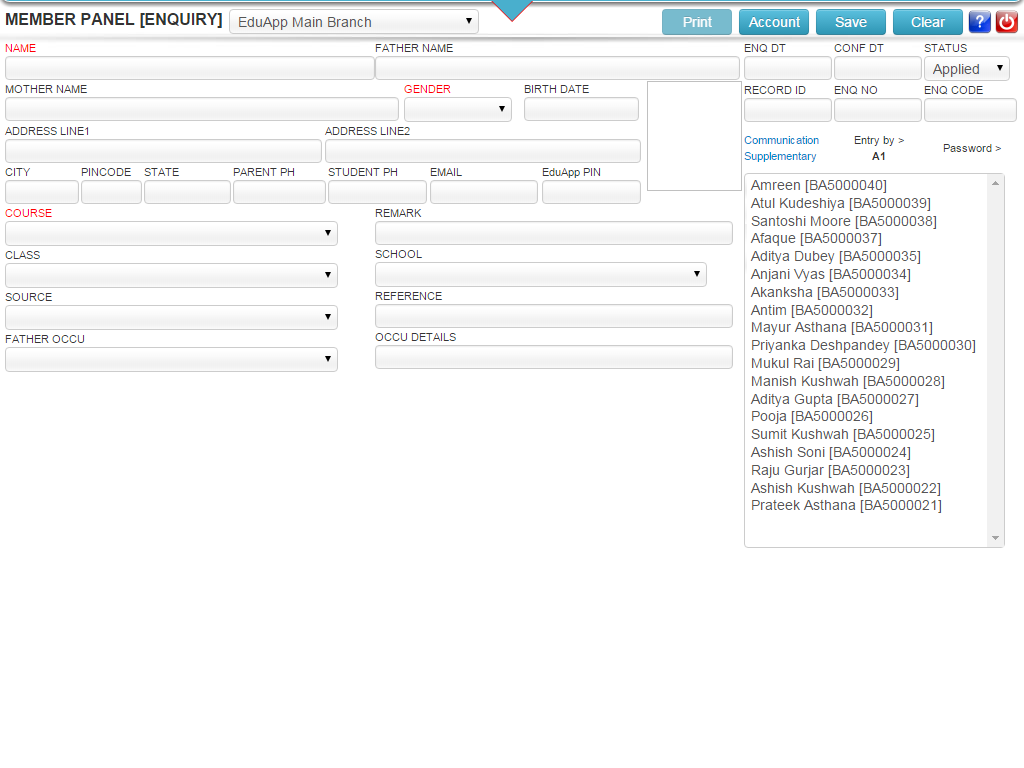Image resolution: width=1024 pixels, height=768 pixels.
Task: Expand the top center pull-down arrow
Action: (512, 10)
